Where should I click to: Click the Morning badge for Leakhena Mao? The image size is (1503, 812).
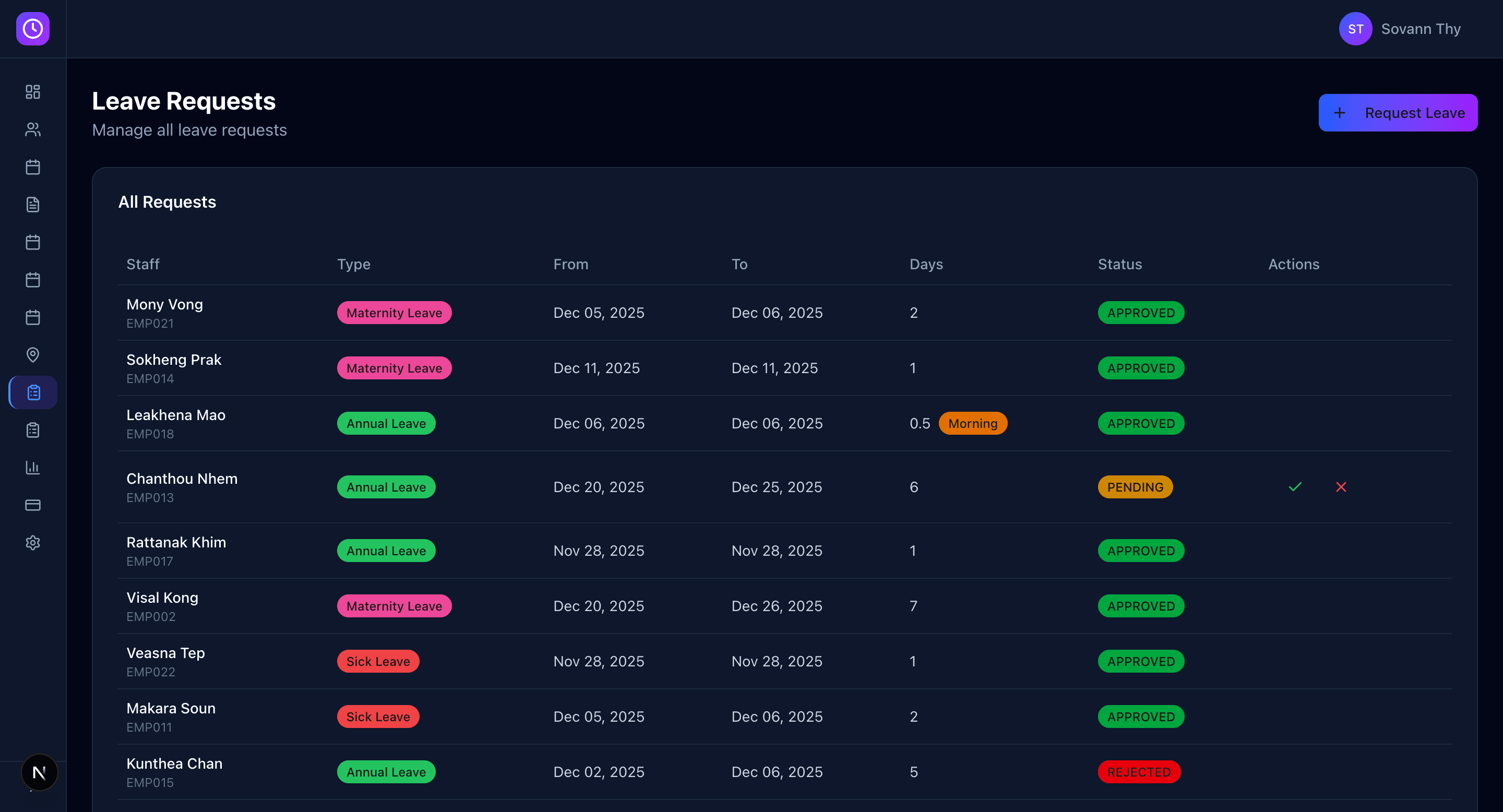(972, 423)
